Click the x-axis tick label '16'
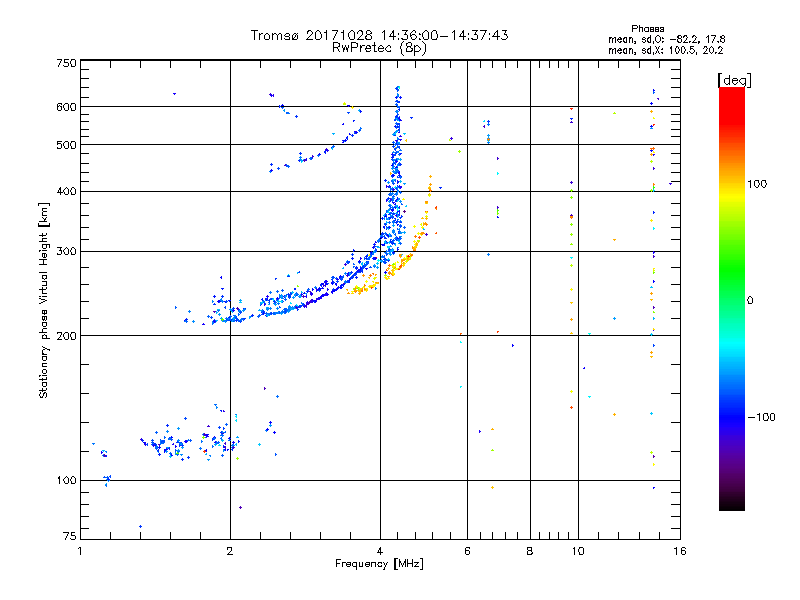The image size is (800, 600). click(680, 551)
